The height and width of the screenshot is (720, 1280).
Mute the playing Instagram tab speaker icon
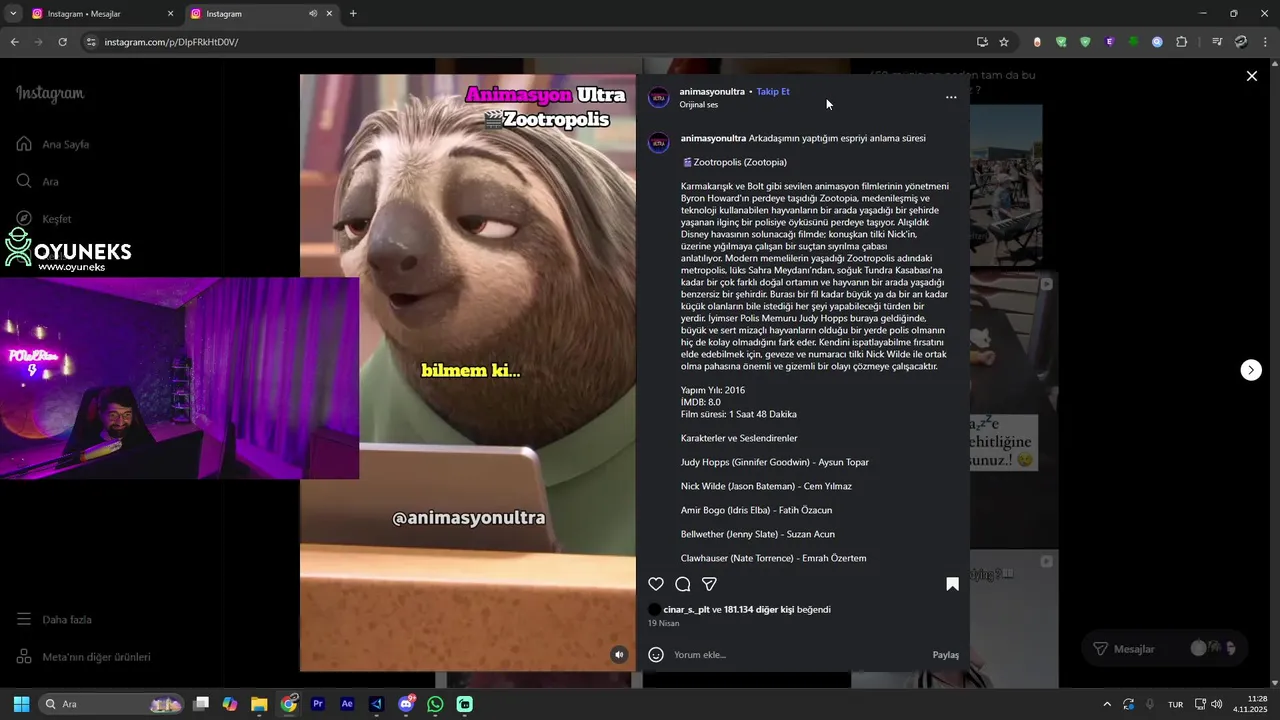coord(313,14)
